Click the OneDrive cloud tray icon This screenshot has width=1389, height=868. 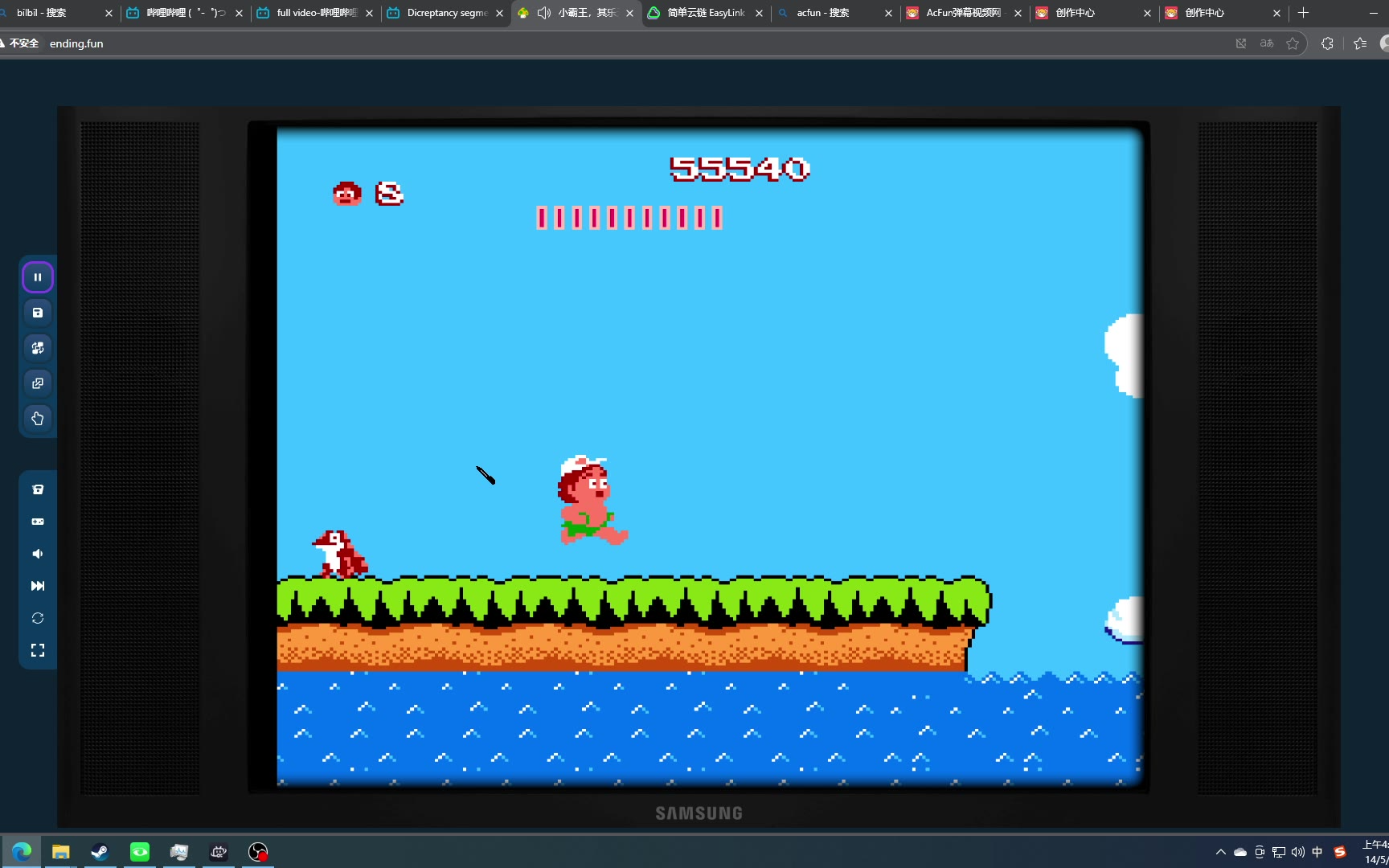point(1240,852)
